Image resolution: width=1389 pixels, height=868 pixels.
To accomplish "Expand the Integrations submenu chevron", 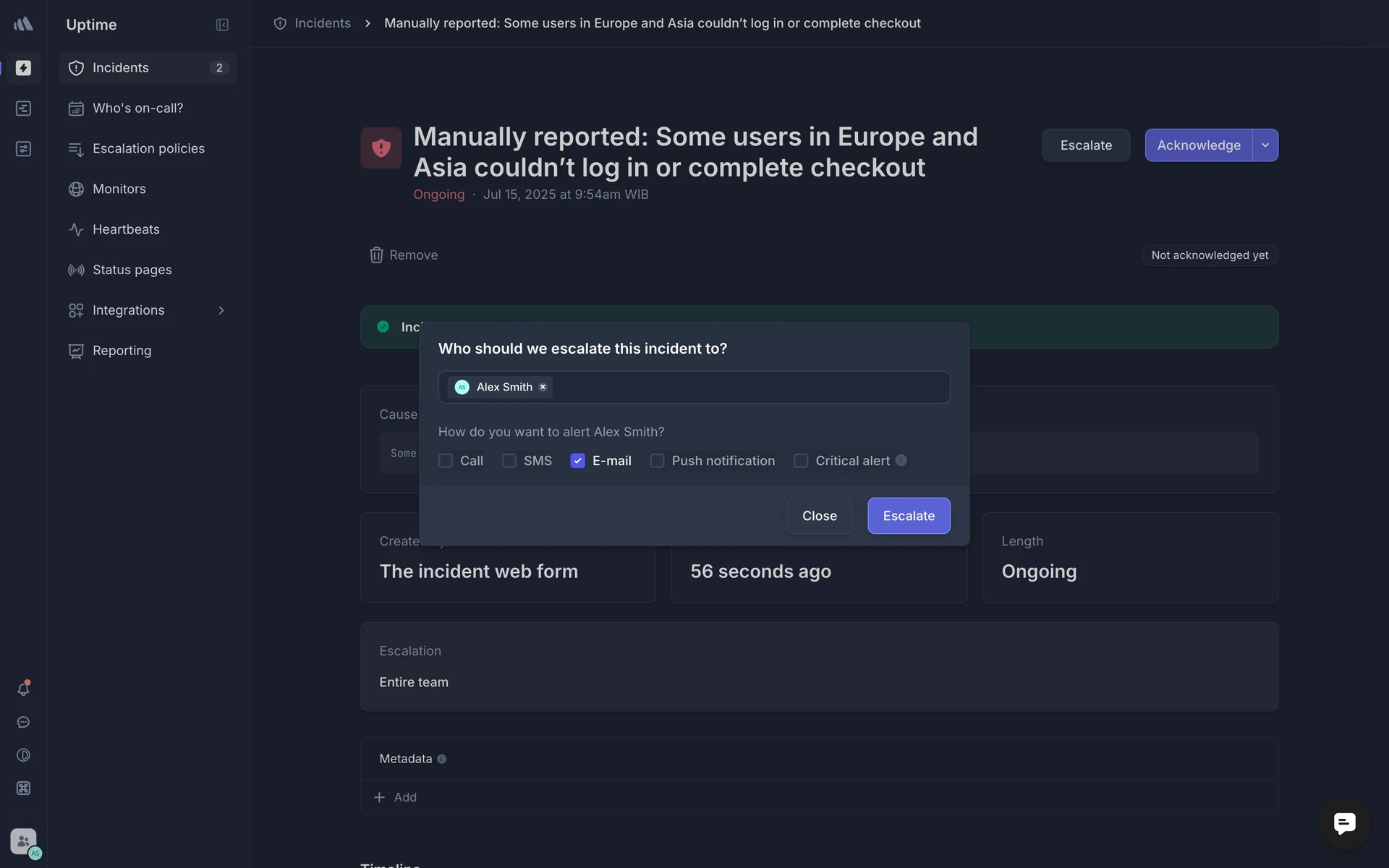I will (x=221, y=310).
